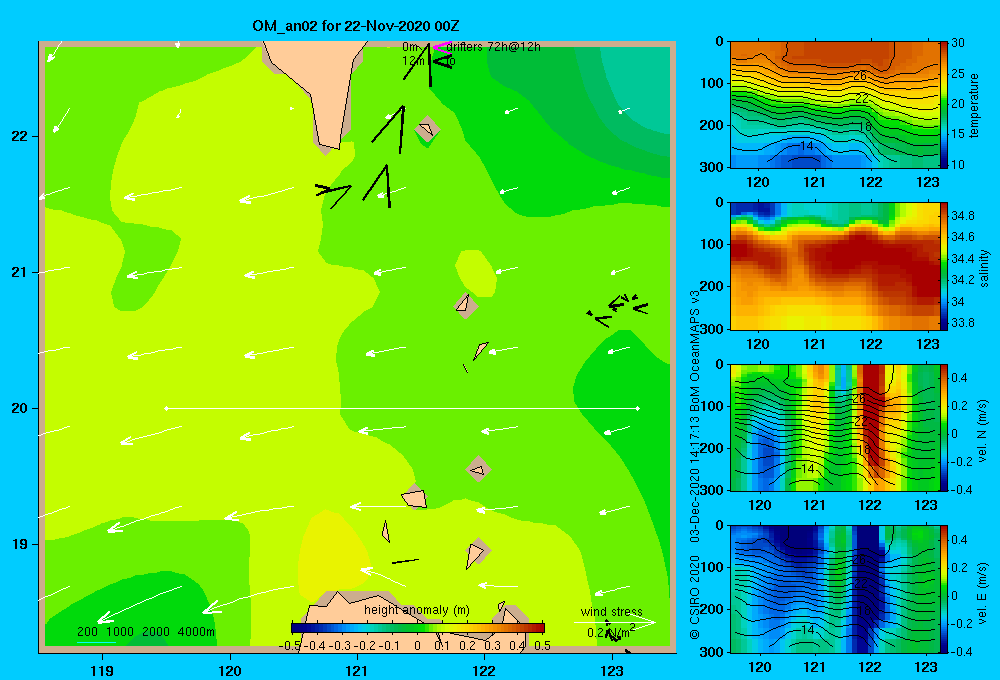The height and width of the screenshot is (680, 1000).
Task: Click longitude label 119 below the main map
Action: click(102, 670)
